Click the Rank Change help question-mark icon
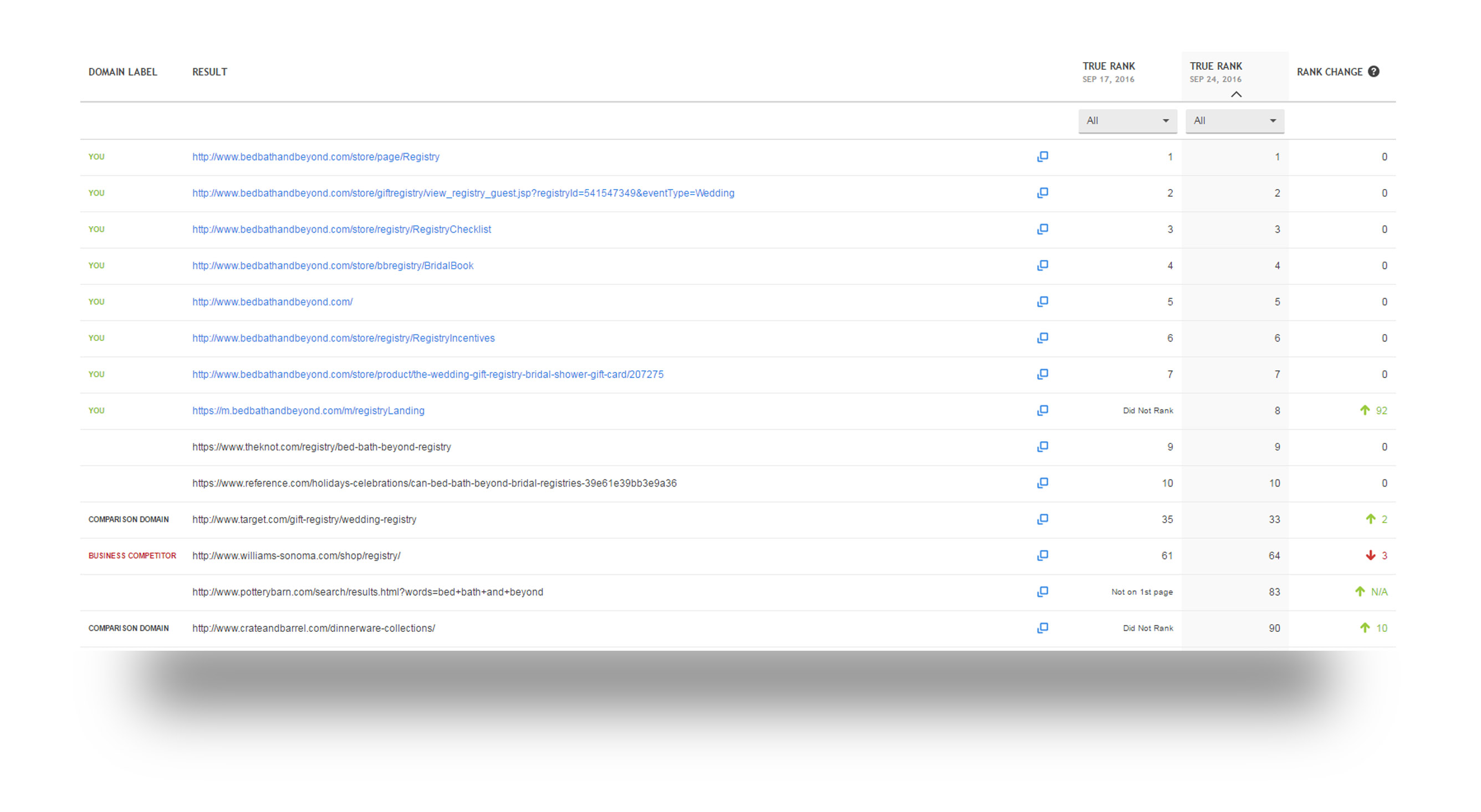 pyautogui.click(x=1373, y=72)
